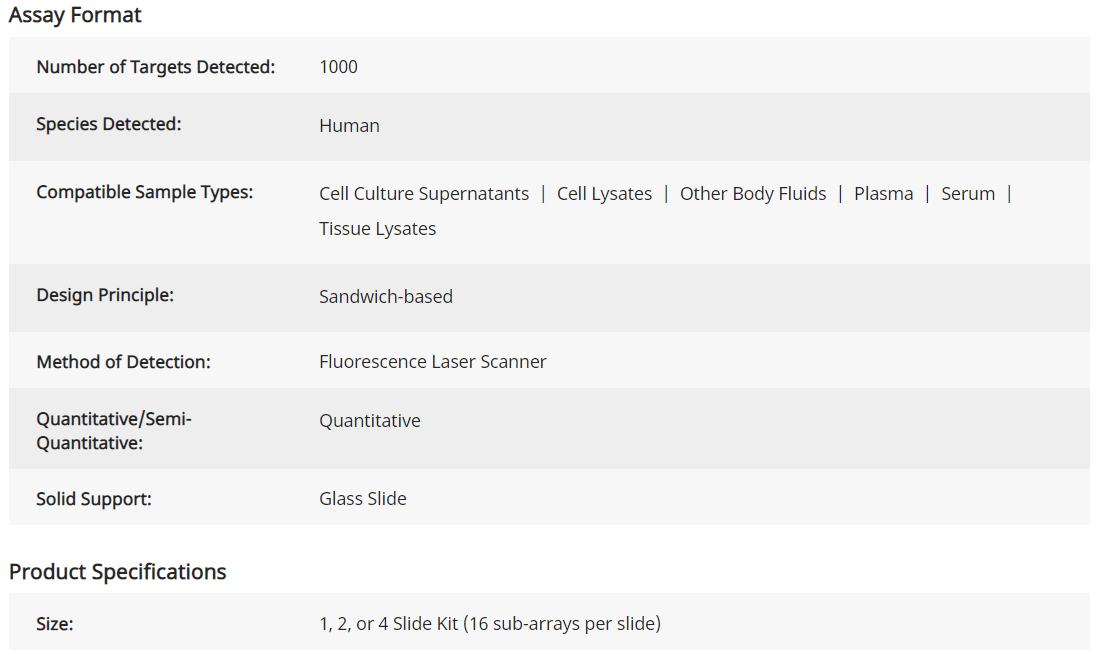
Task: Click the Cell Culture Supernatants sample type
Action: 424,194
